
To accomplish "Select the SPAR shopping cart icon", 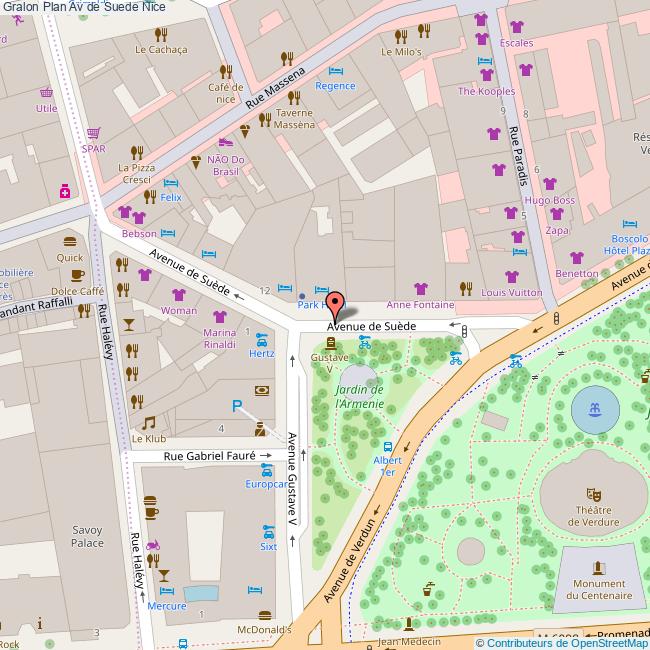I will [x=93, y=133].
